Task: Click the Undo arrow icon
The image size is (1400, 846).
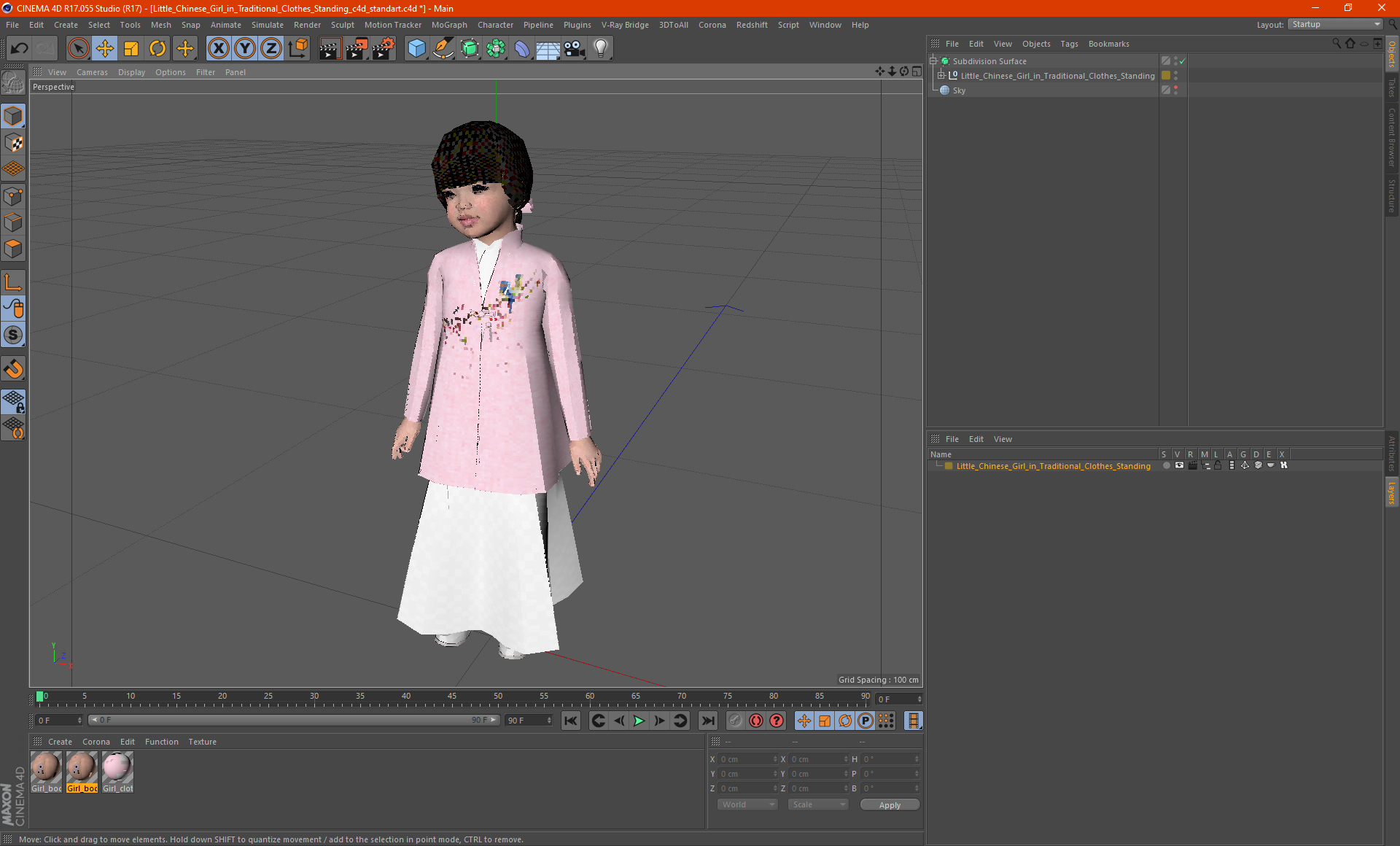Action: (20, 49)
